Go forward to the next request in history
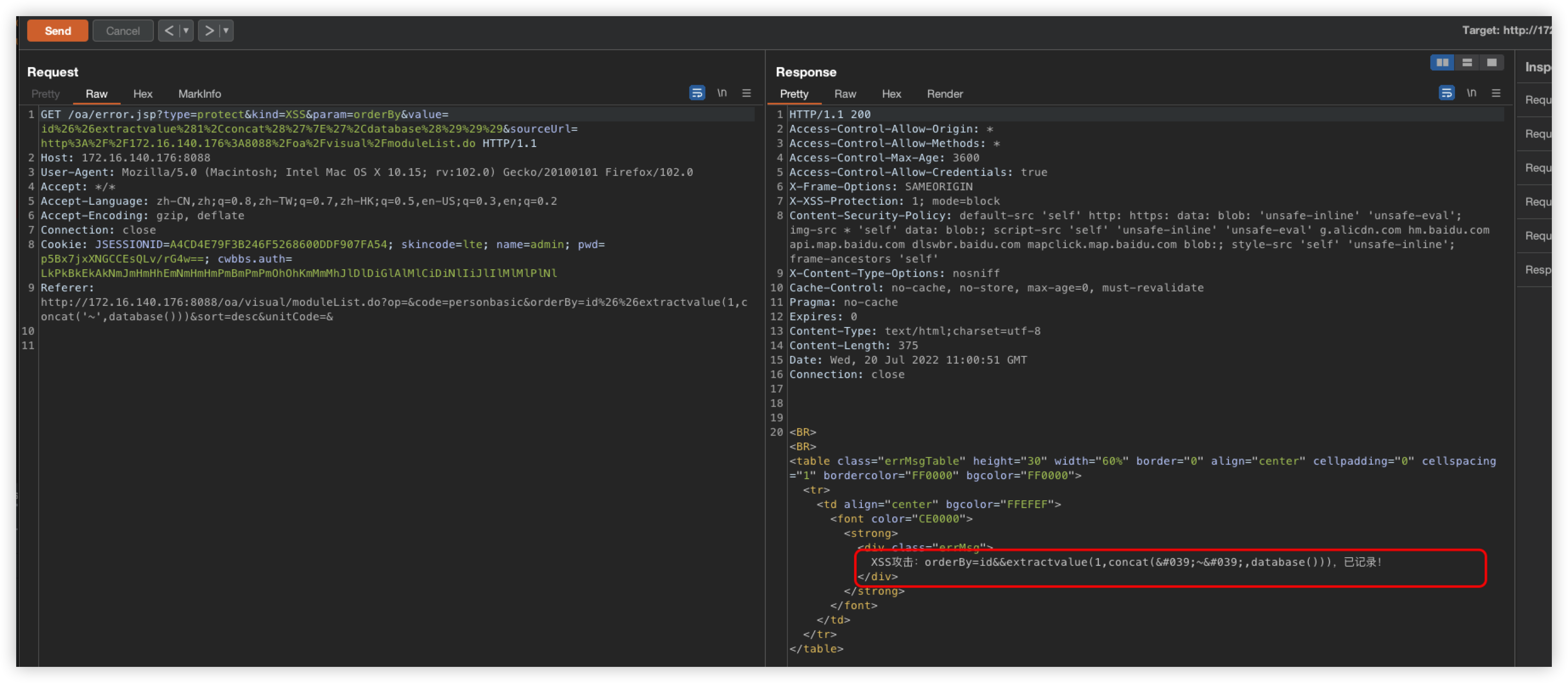Viewport: 1568px width, 683px height. click(x=209, y=31)
